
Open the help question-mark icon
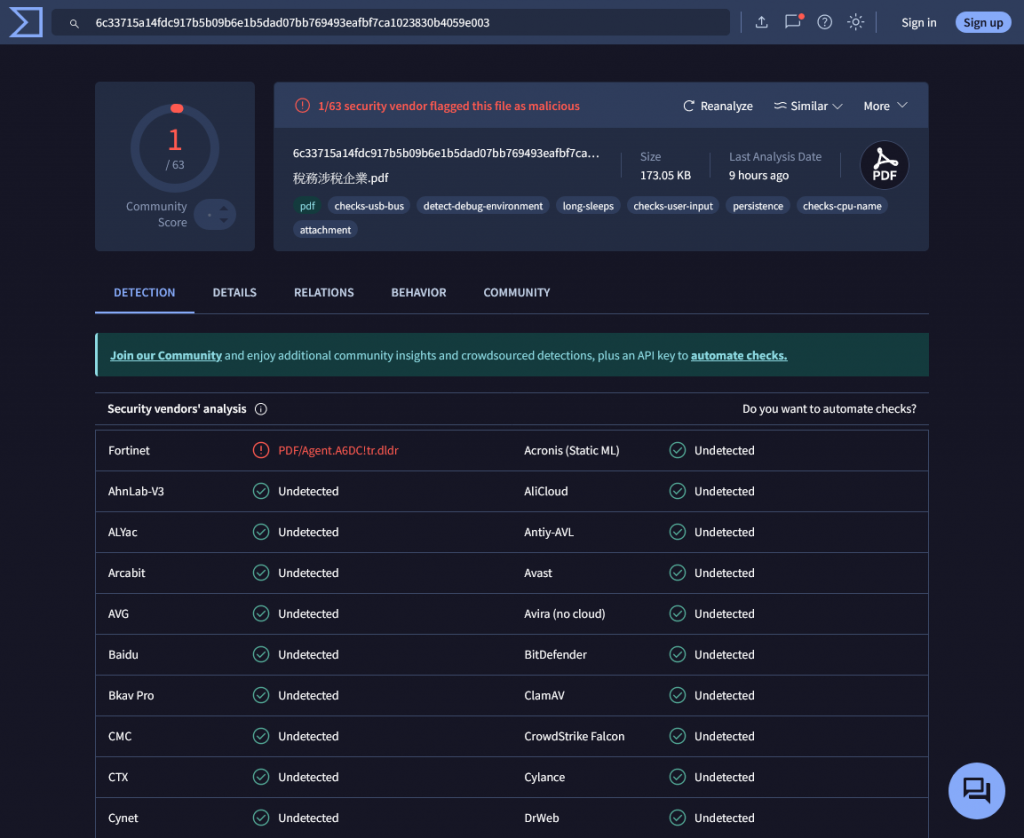(825, 22)
